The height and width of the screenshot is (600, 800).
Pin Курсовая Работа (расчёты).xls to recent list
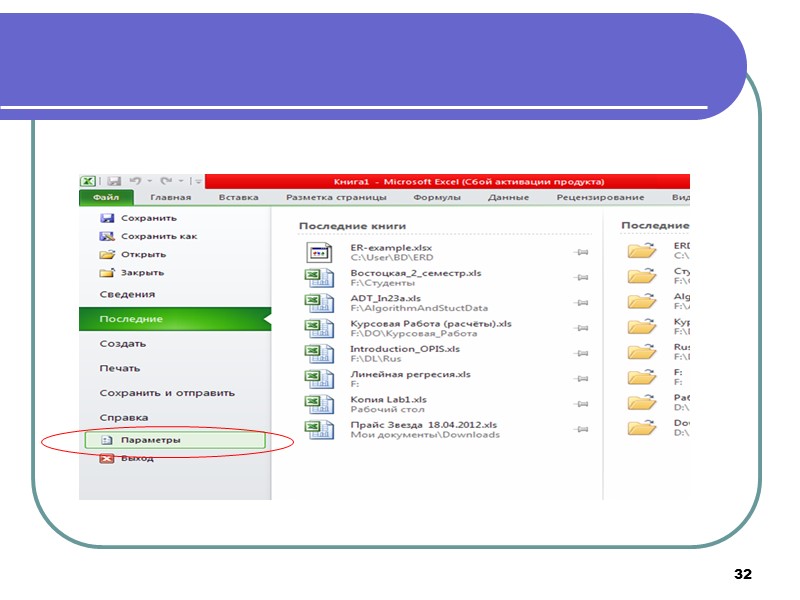581,328
